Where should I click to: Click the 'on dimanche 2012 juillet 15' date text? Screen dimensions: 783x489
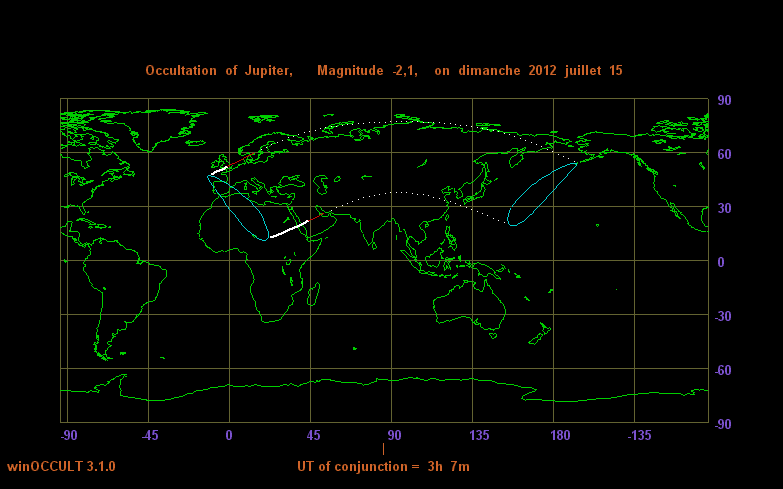(528, 71)
